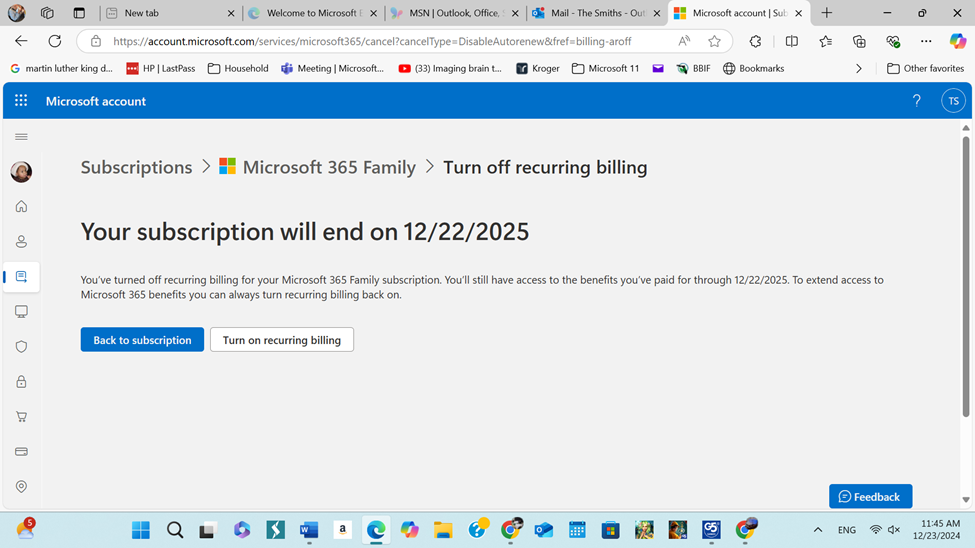Open Collections icon in toolbar

[x=859, y=41]
